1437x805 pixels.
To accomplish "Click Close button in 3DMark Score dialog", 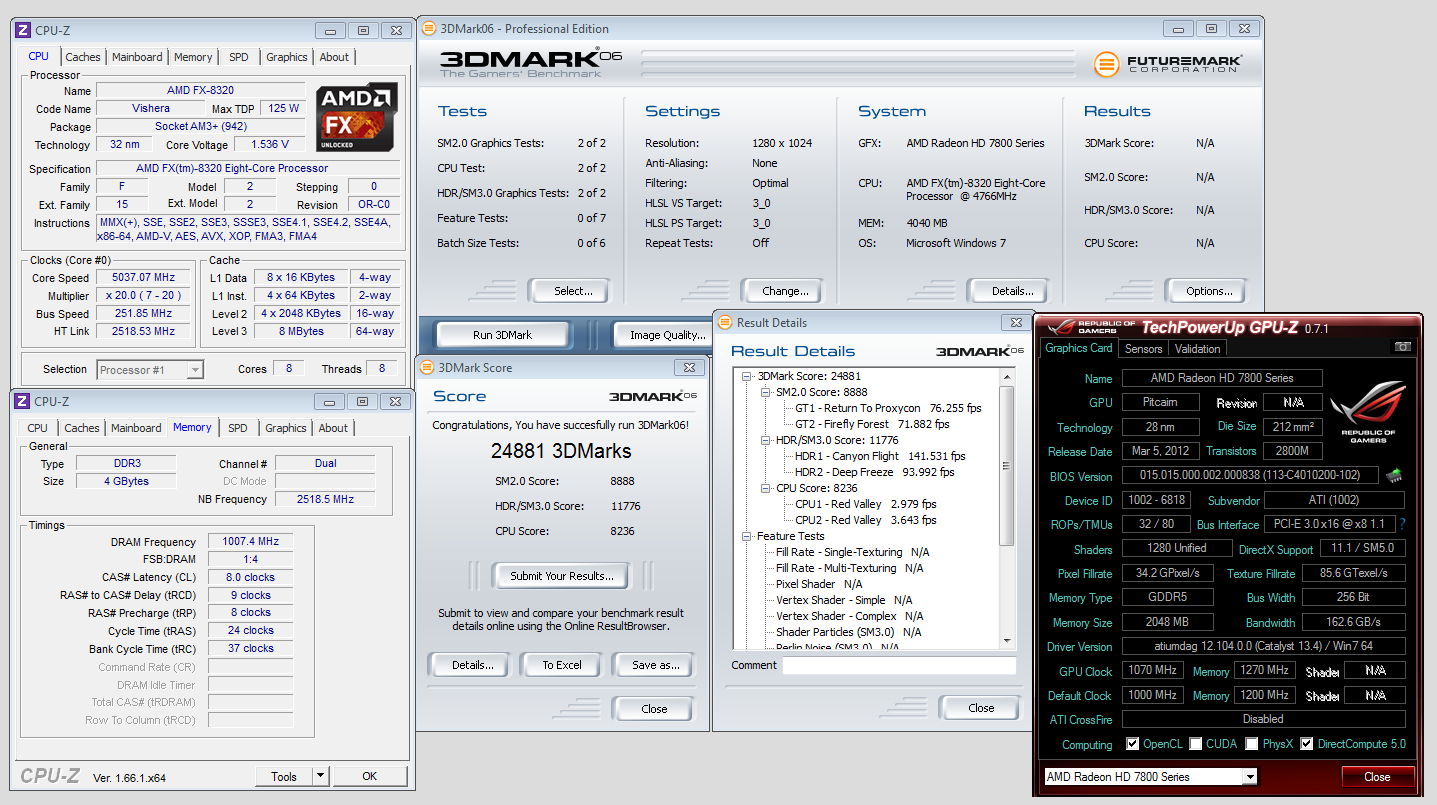I will point(654,708).
